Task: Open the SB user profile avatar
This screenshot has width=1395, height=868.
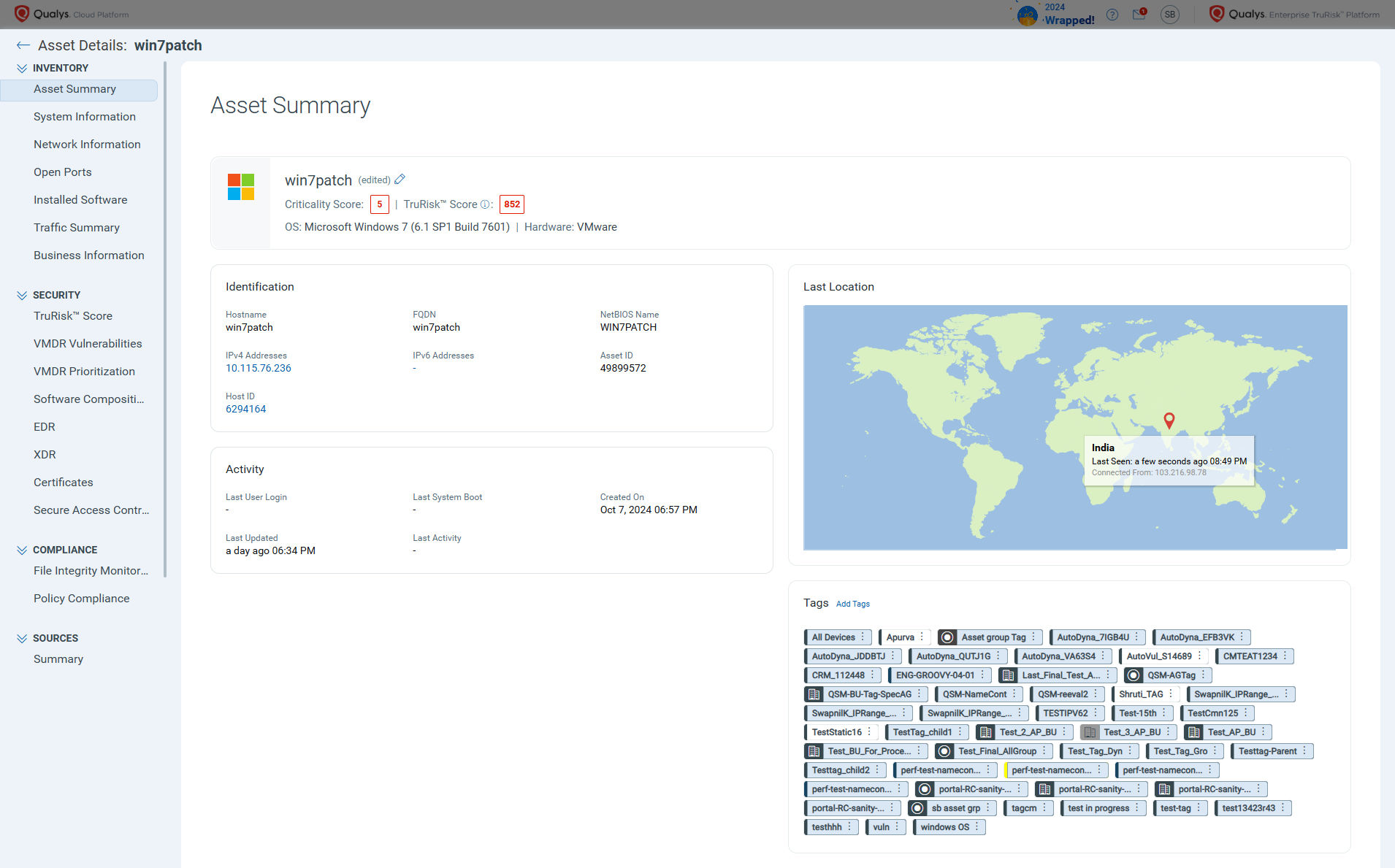Action: click(1169, 15)
